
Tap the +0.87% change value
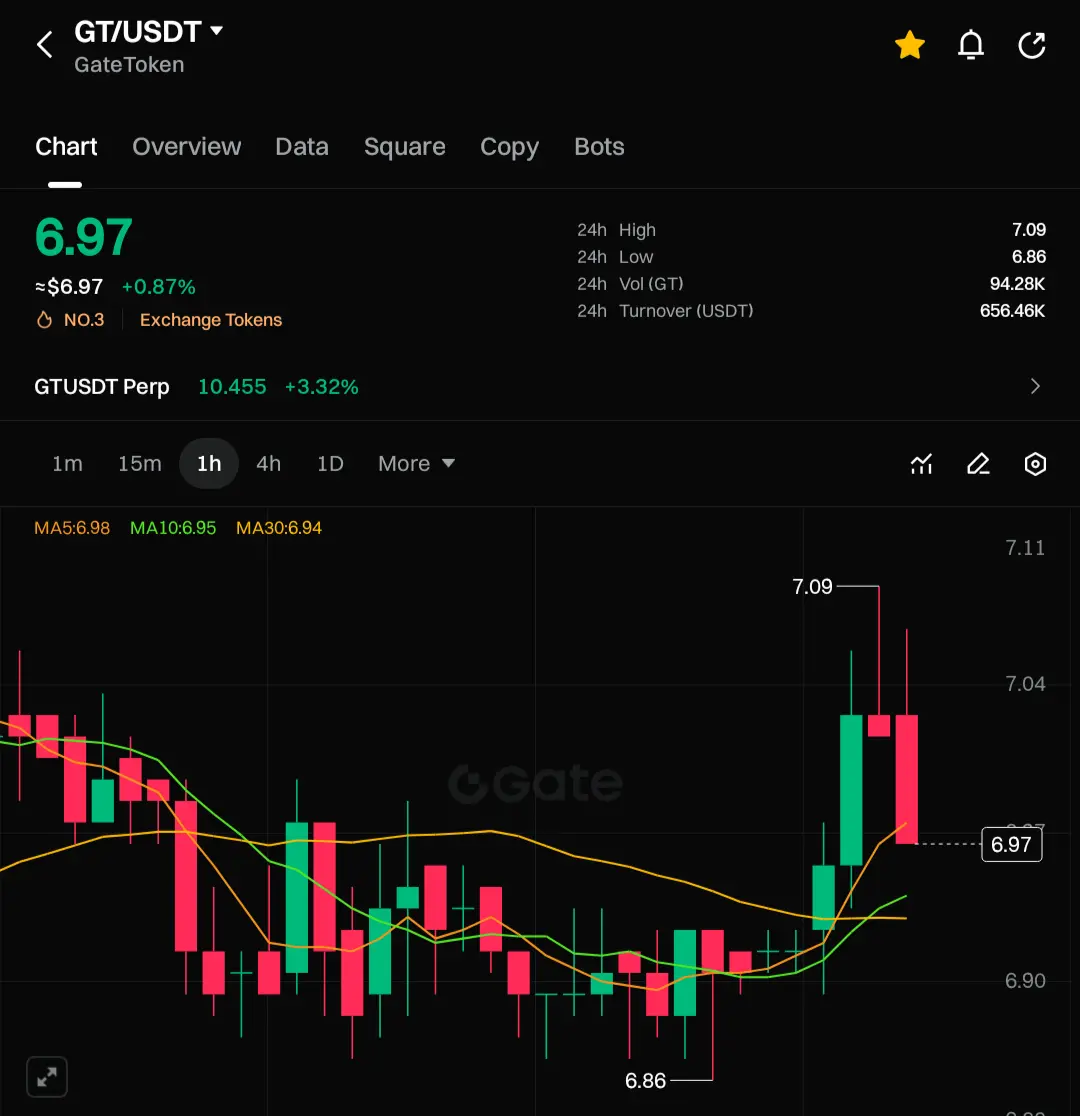pos(158,287)
